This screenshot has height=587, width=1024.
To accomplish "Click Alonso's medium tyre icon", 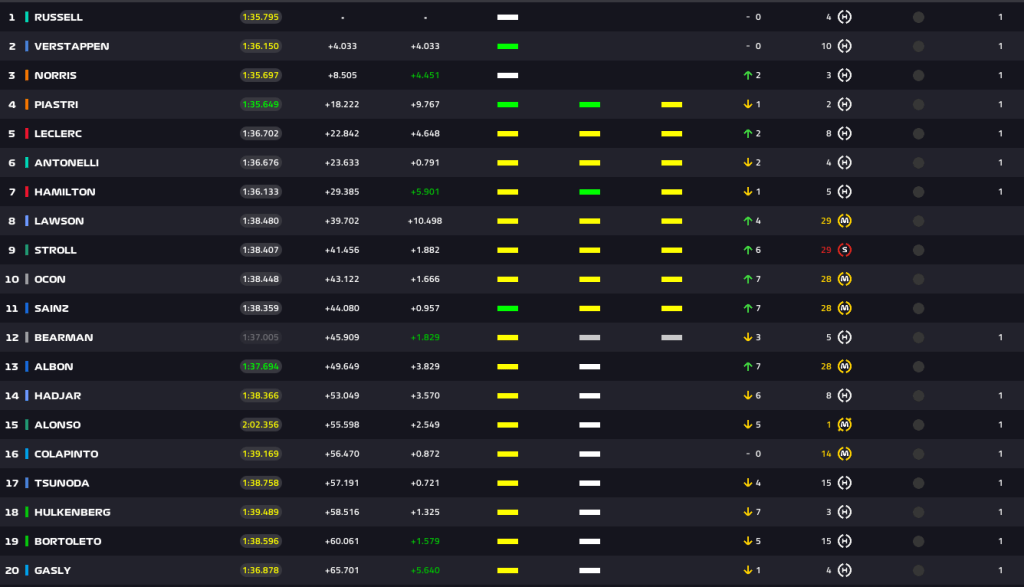I will (844, 424).
